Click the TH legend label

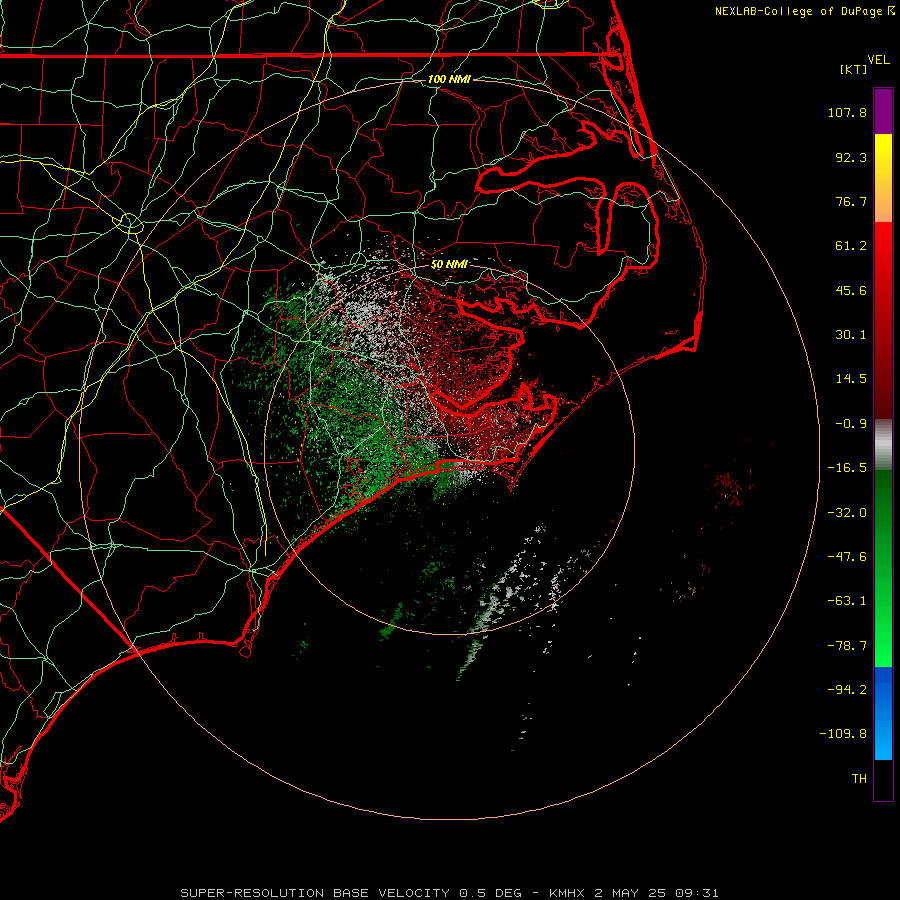coord(859,779)
